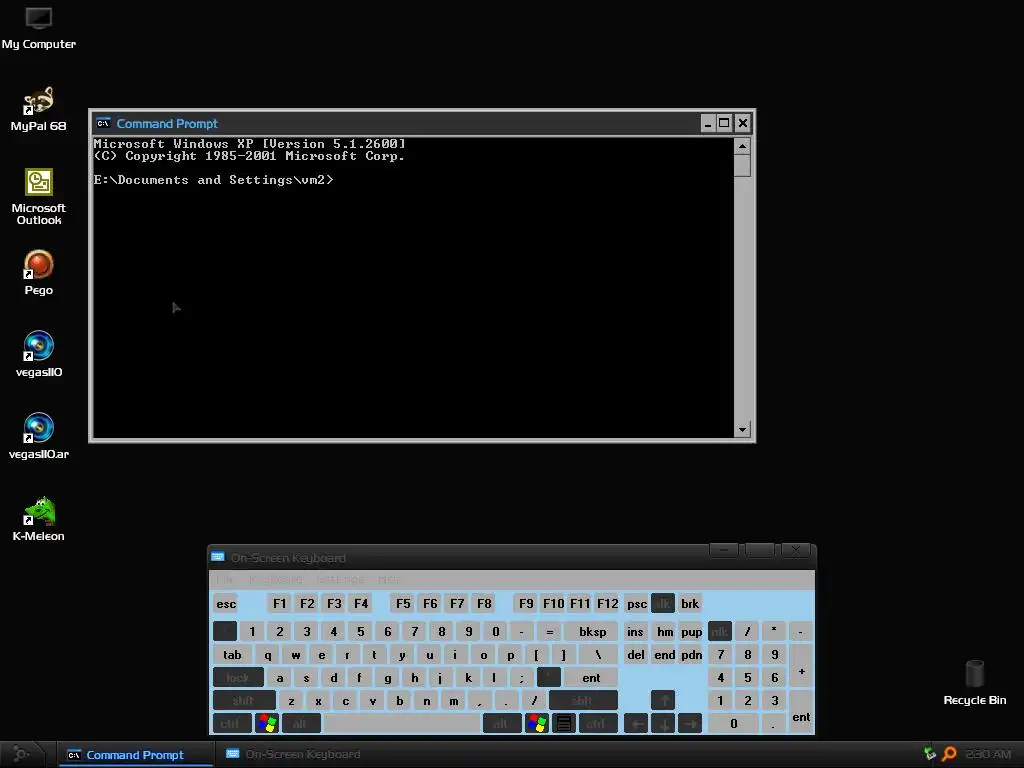
Task: Select the Recycle Bin icon
Action: coord(974,682)
